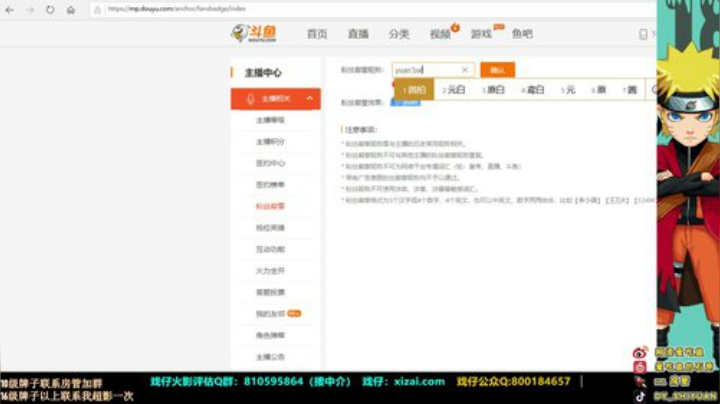Screen dimensions: 720x404
Task: Clear the badge name field with the X
Action: pyautogui.click(x=464, y=70)
